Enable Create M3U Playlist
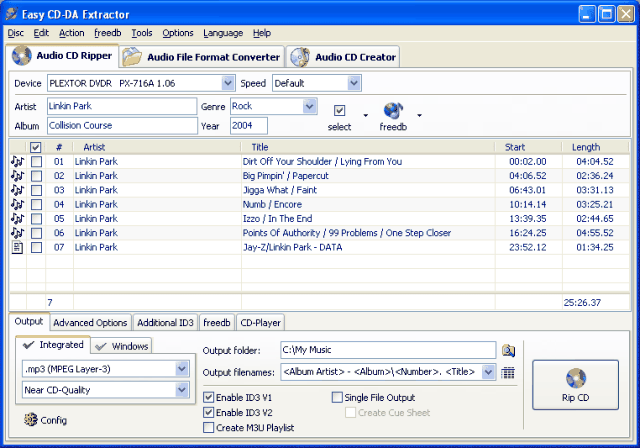Image resolution: width=640 pixels, height=448 pixels. 209,427
